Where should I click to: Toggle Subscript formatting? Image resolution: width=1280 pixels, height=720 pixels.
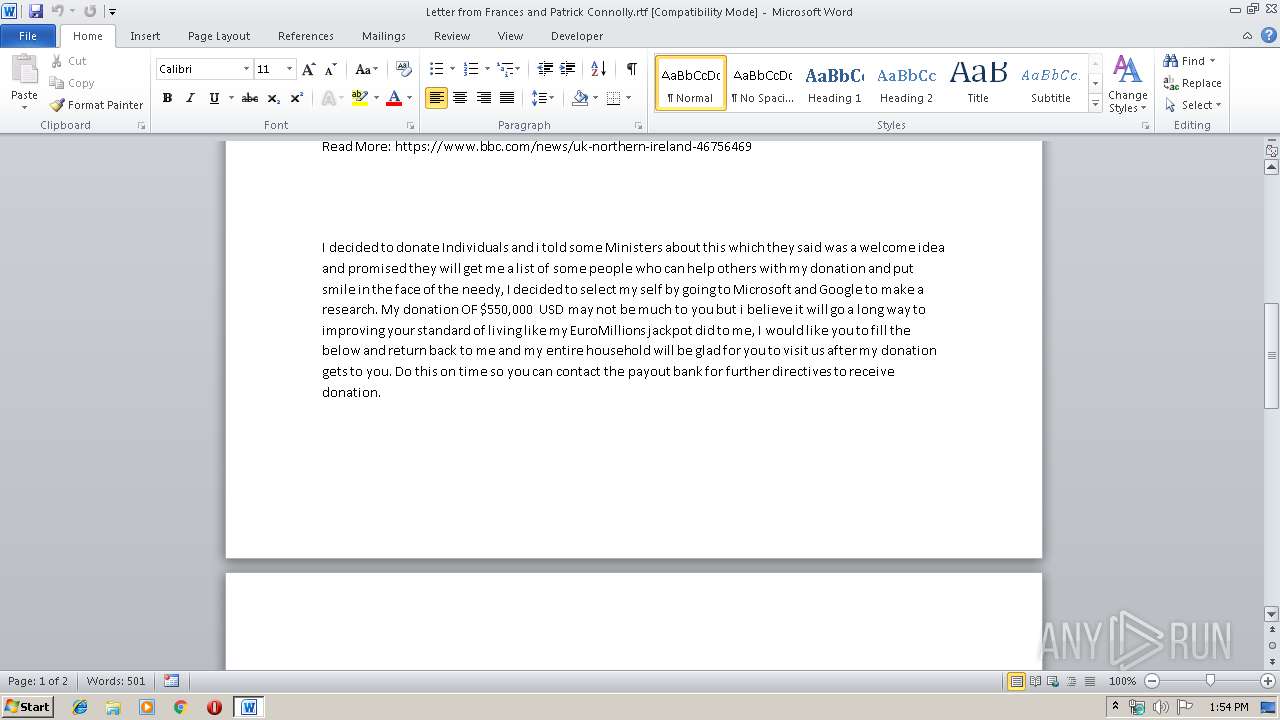tap(274, 98)
